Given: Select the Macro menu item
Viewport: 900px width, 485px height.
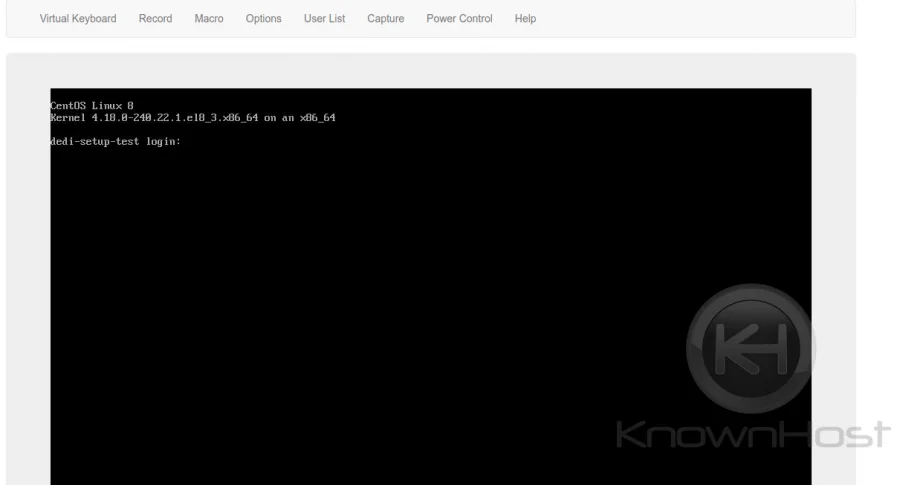Looking at the screenshot, I should point(208,19).
